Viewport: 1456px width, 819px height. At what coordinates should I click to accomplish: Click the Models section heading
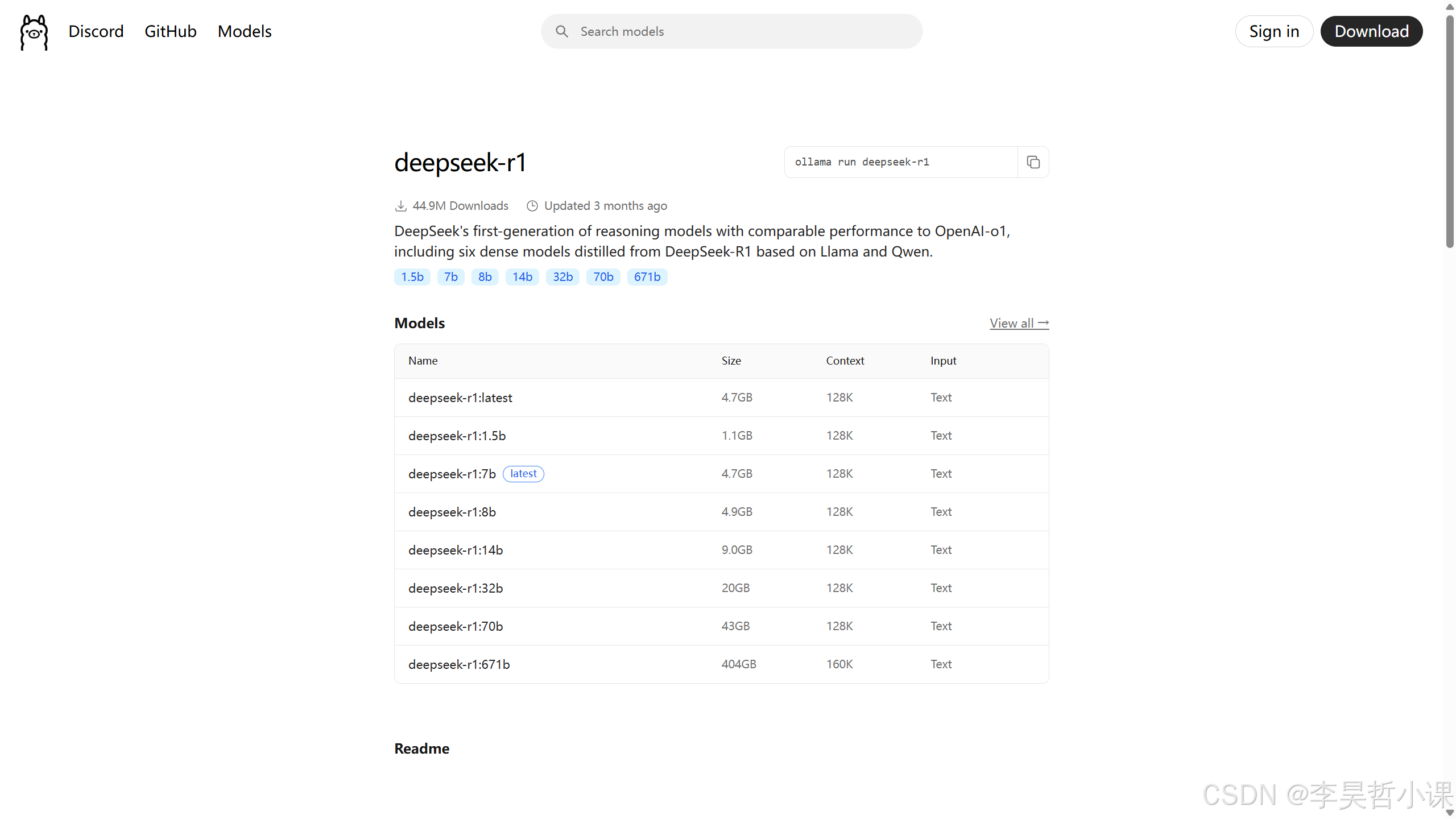tap(419, 323)
